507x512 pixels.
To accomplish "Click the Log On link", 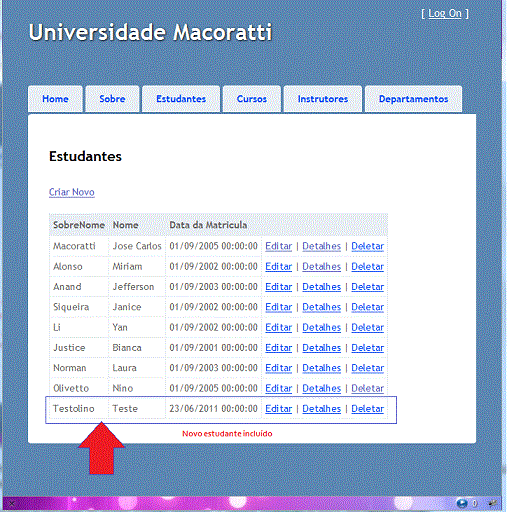I will pyautogui.click(x=445, y=14).
